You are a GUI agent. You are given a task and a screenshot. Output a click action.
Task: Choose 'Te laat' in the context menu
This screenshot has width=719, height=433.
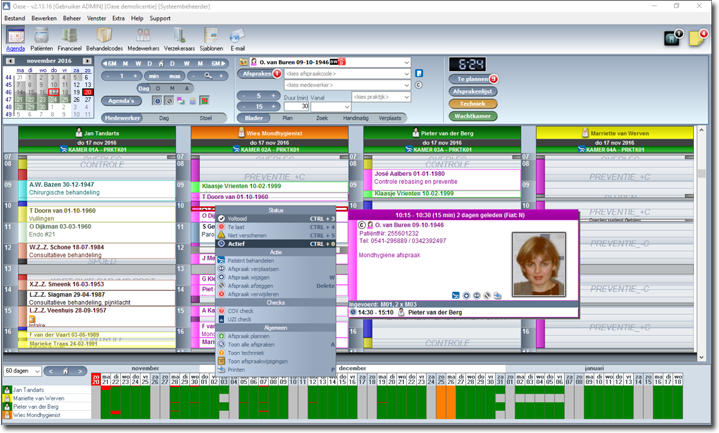[x=276, y=227]
